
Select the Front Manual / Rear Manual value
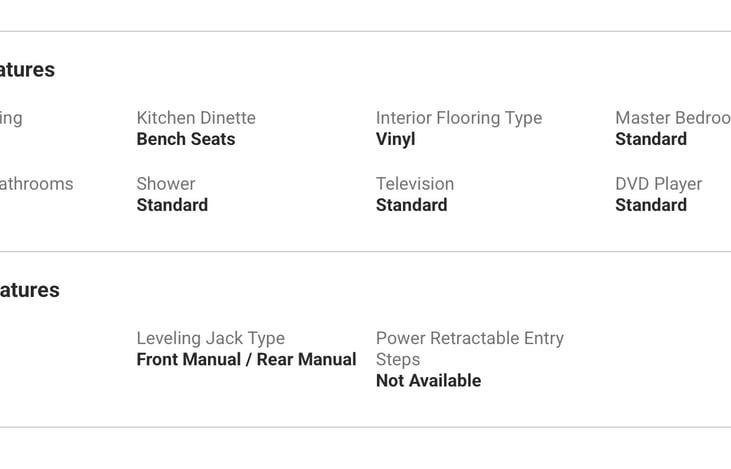246,359
